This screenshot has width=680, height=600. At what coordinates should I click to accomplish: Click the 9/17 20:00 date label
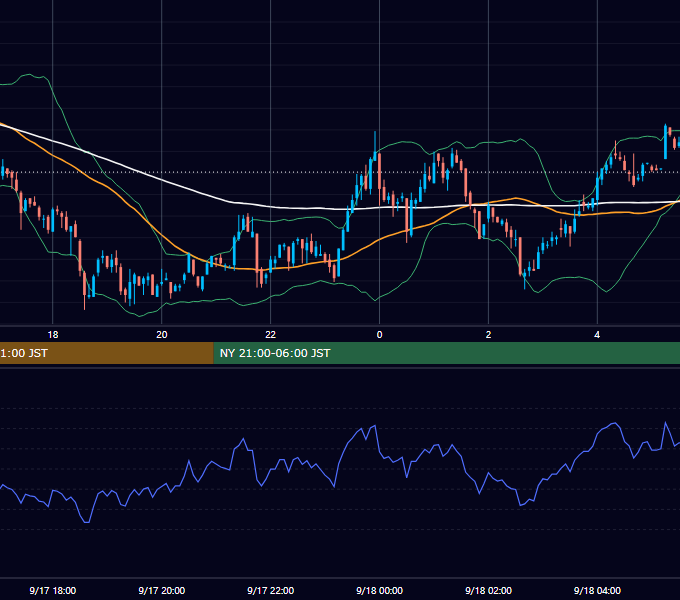pyautogui.click(x=162, y=590)
